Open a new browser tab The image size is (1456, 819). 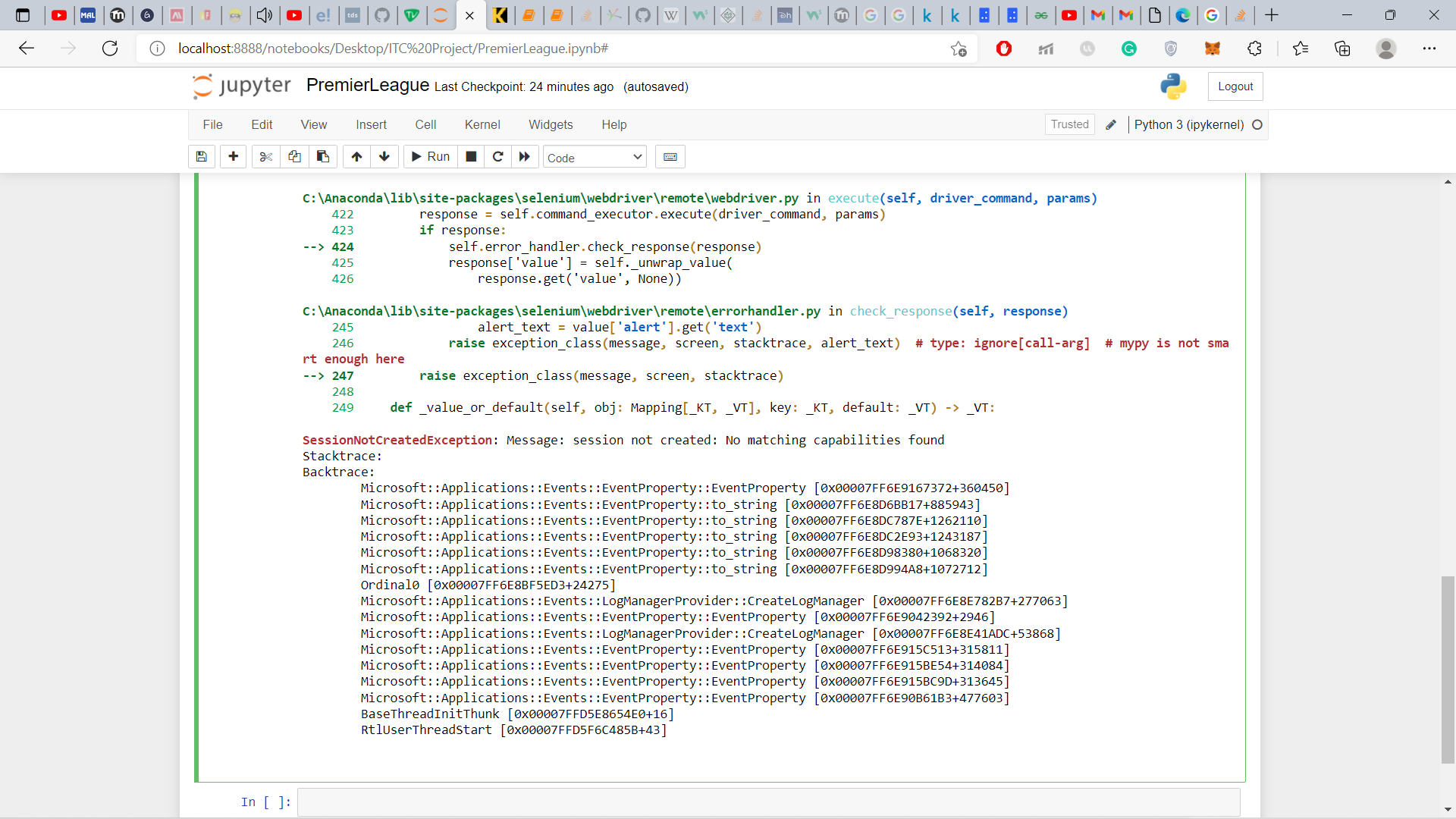coord(1272,15)
